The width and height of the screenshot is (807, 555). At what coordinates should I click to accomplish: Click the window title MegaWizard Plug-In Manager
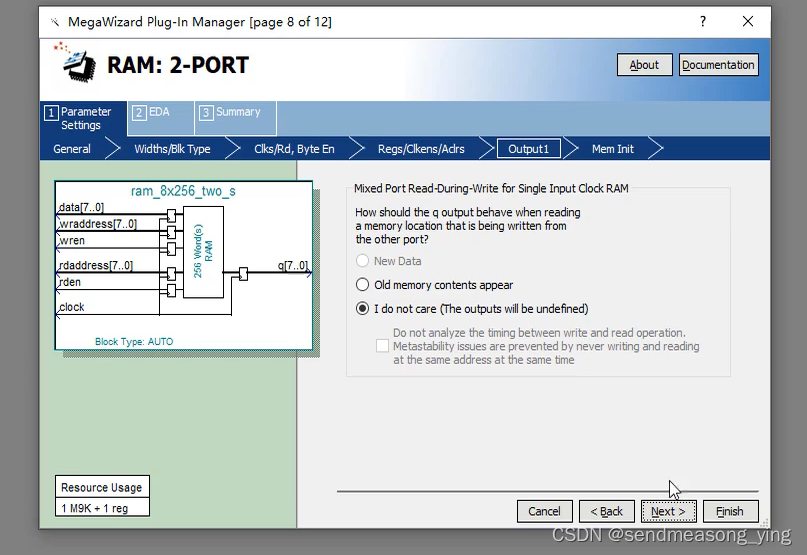coord(200,22)
